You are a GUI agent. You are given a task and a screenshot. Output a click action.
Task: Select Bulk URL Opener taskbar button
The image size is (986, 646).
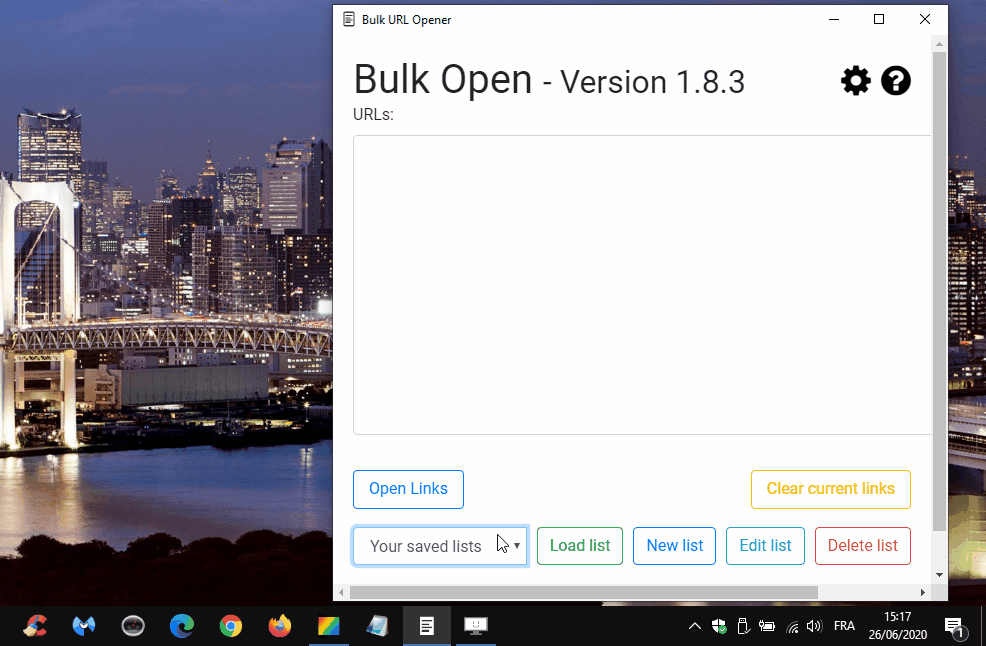pos(427,626)
